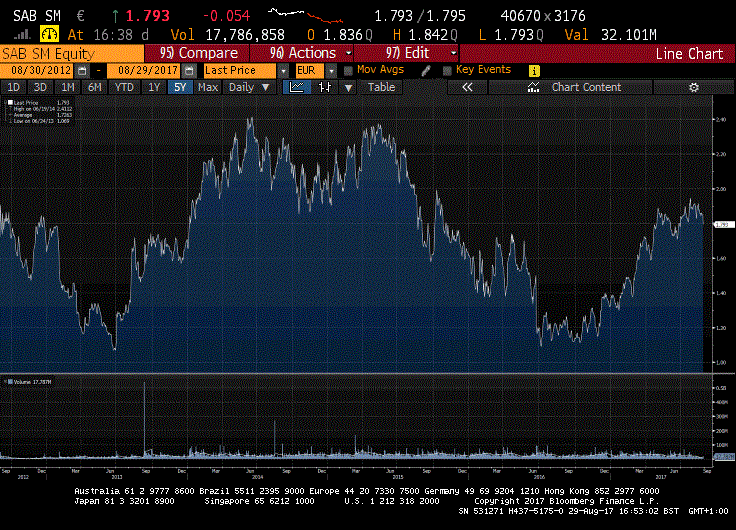This screenshot has width=736, height=530.
Task: Click the bid/ask quote 1.793 / 1.795
Action: (420, 15)
